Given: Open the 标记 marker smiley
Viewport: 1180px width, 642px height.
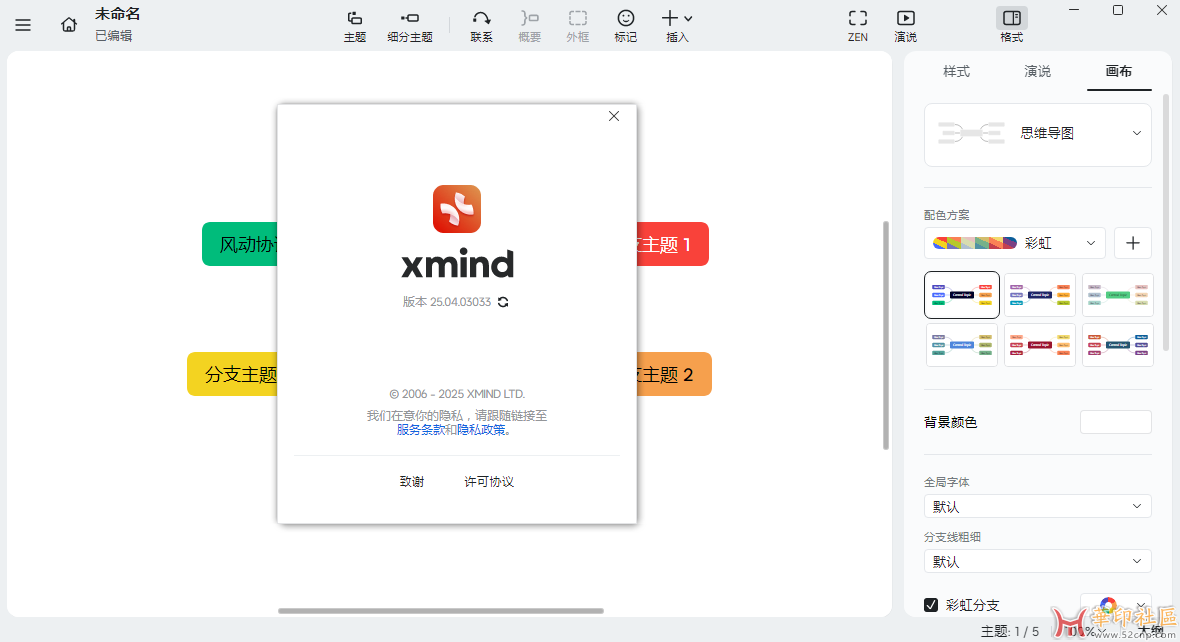Looking at the screenshot, I should coord(625,26).
